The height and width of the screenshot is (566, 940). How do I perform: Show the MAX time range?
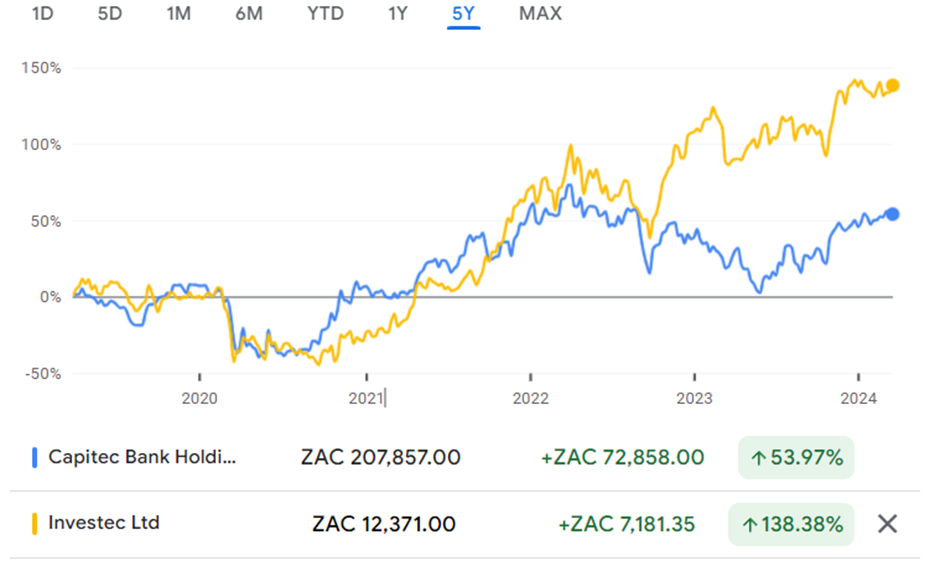point(540,14)
